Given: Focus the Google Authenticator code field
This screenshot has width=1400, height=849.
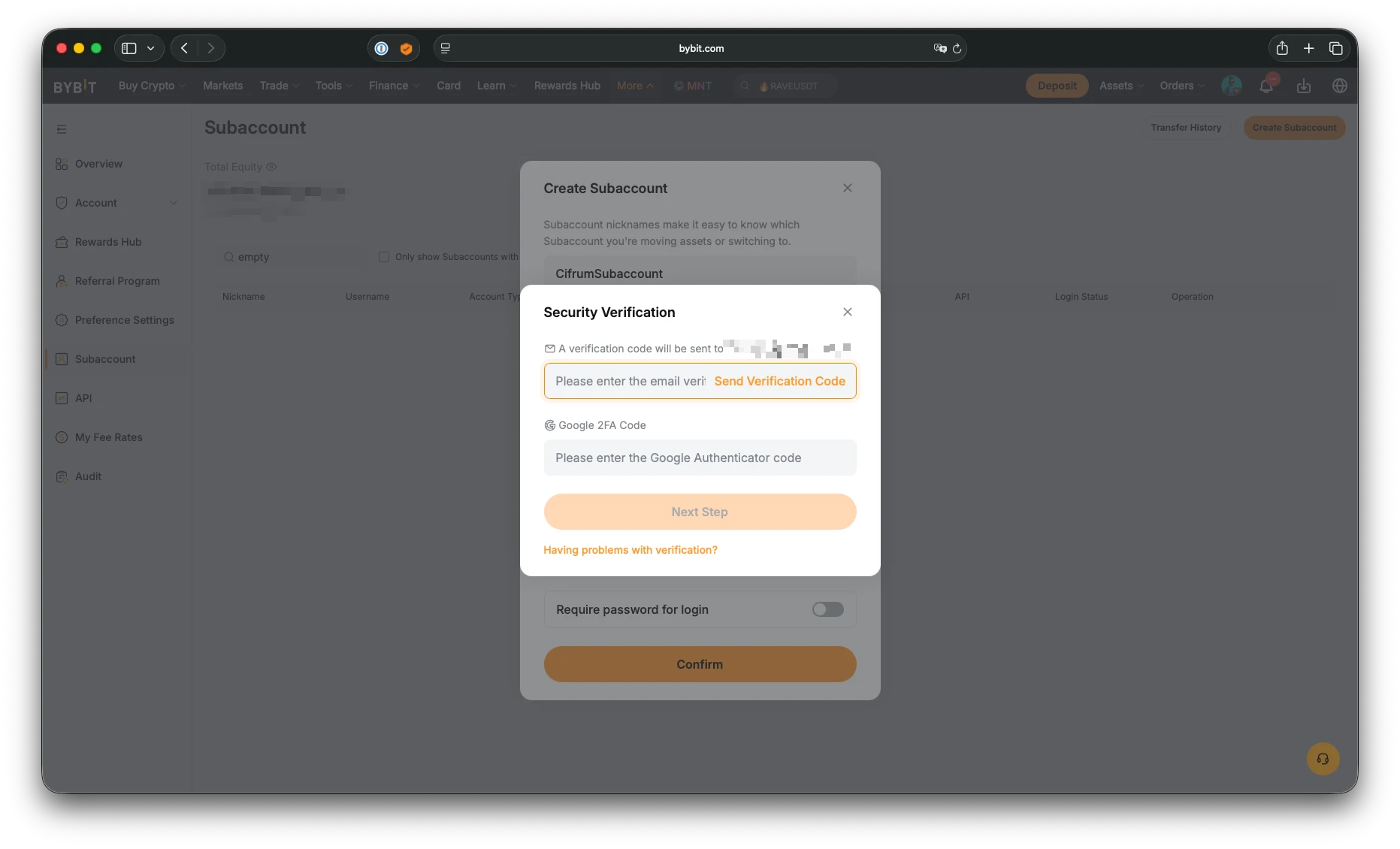Looking at the screenshot, I should click(x=700, y=458).
